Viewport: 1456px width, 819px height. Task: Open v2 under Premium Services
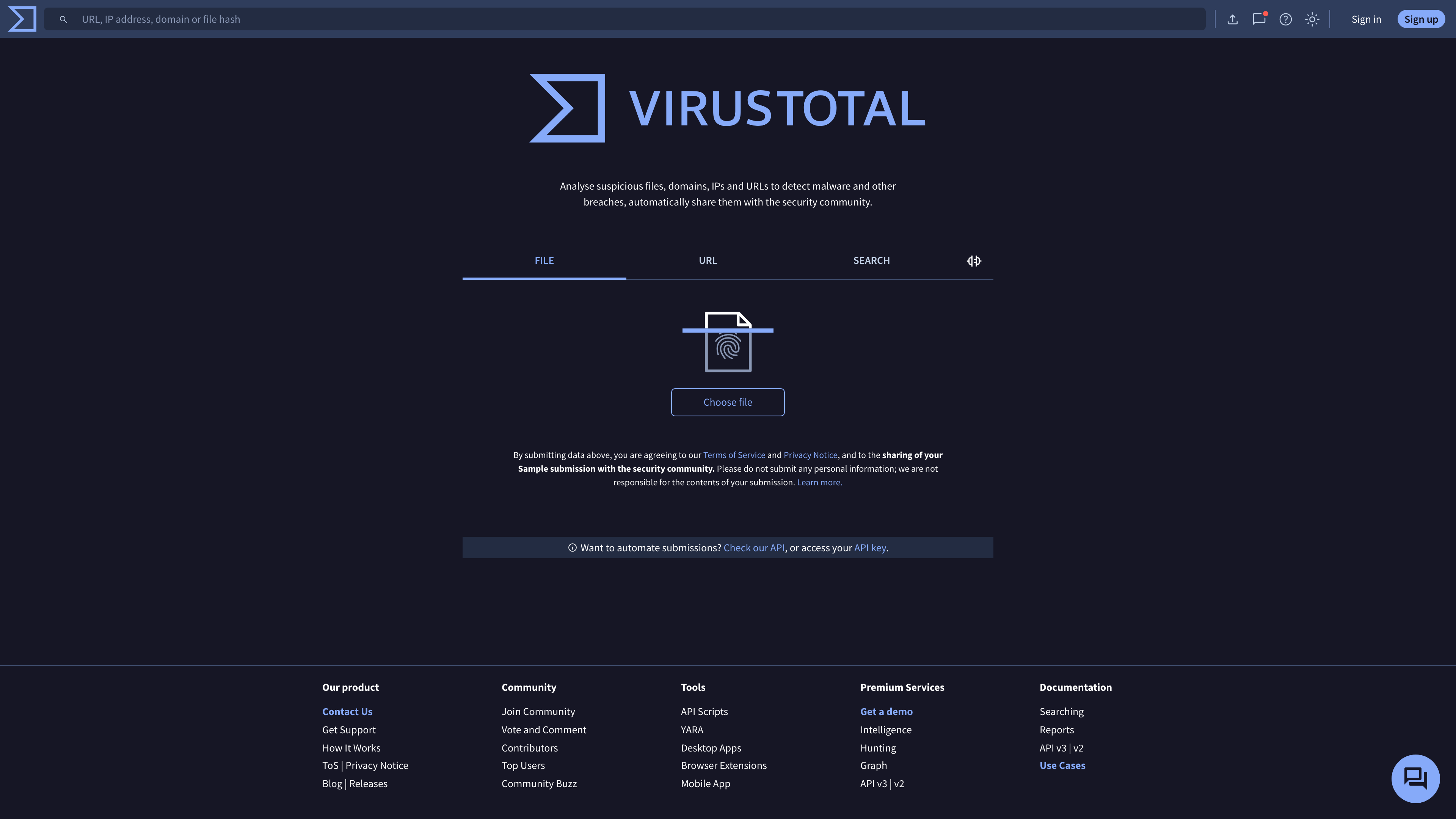pyautogui.click(x=899, y=783)
